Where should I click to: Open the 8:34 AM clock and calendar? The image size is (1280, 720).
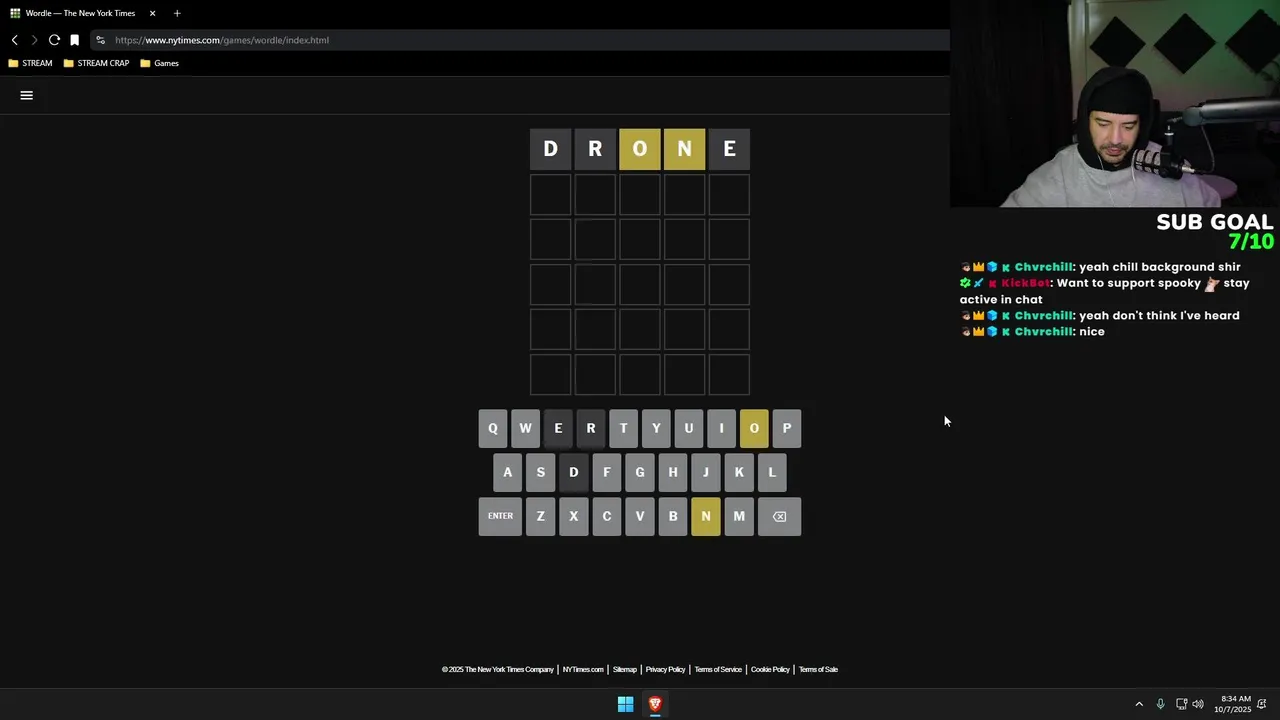[x=1233, y=704]
